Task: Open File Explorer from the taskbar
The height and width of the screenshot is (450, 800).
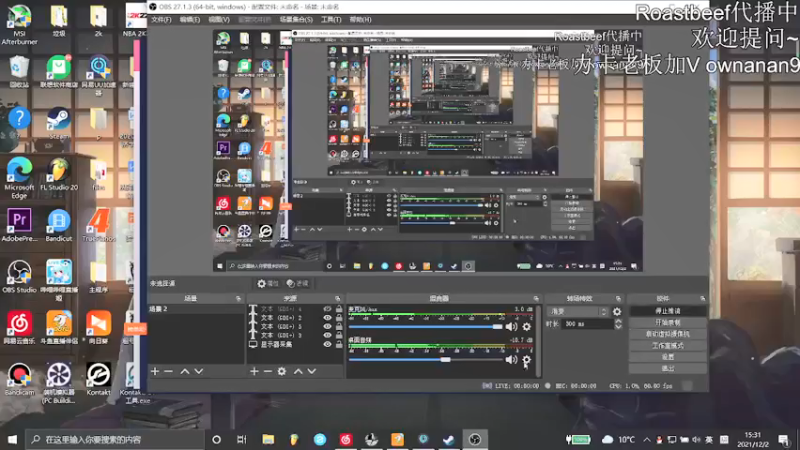Action: click(x=268, y=439)
